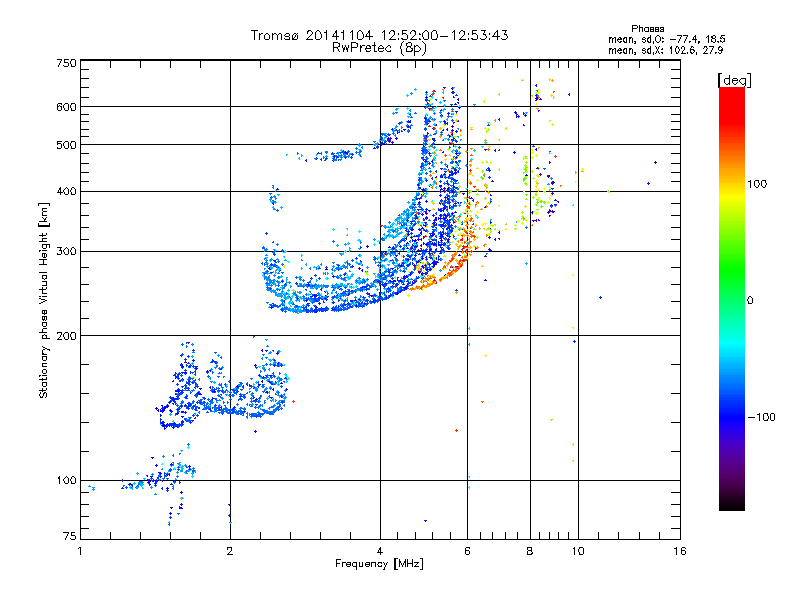Click the 'RwPretec (8p)' subtitle

point(379,48)
